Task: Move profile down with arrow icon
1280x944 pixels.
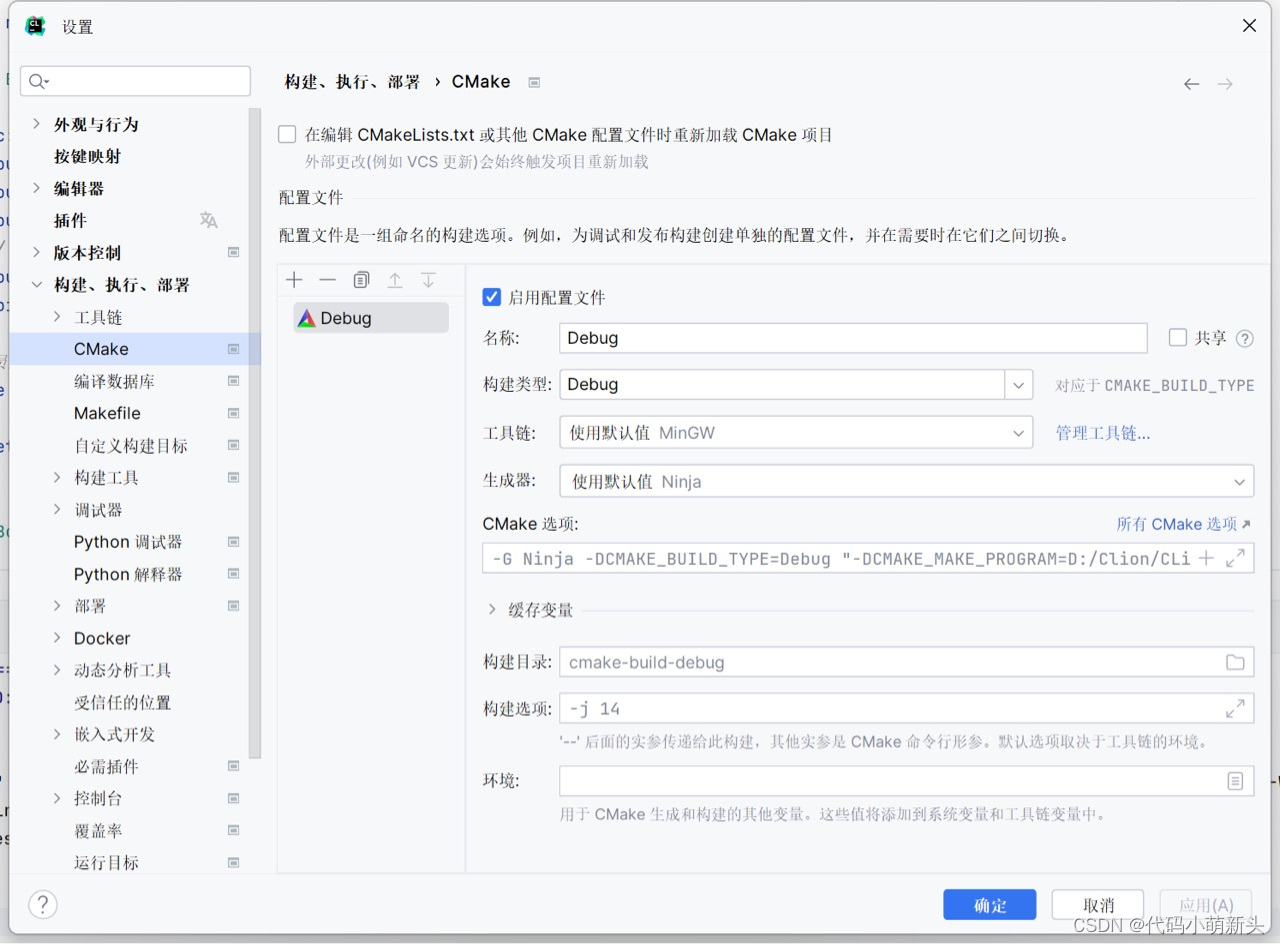Action: click(428, 280)
